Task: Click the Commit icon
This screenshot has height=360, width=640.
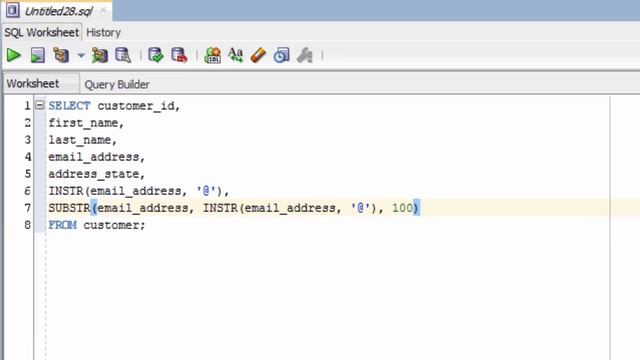Action: [156, 55]
